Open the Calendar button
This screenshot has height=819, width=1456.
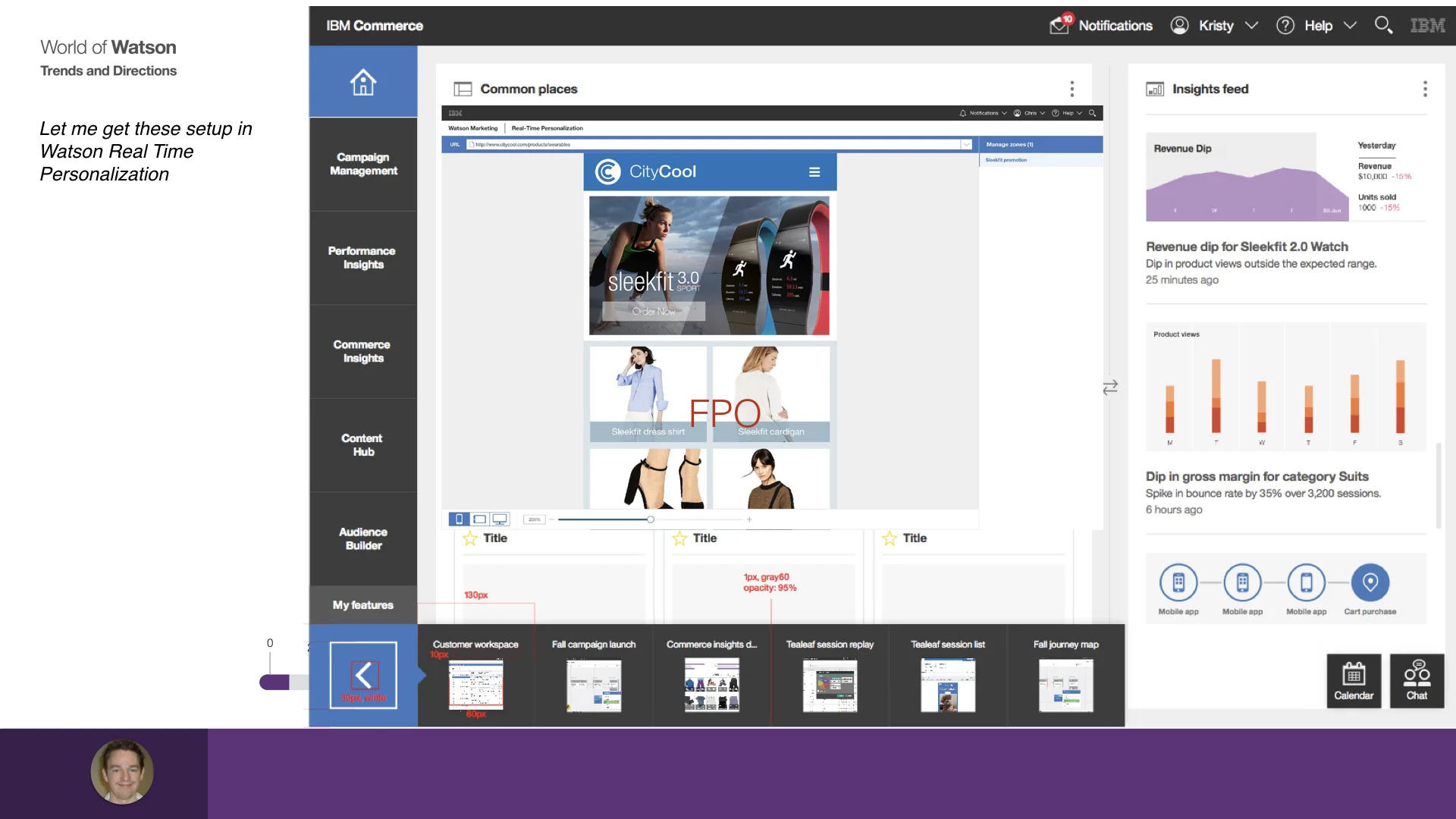pos(1353,680)
